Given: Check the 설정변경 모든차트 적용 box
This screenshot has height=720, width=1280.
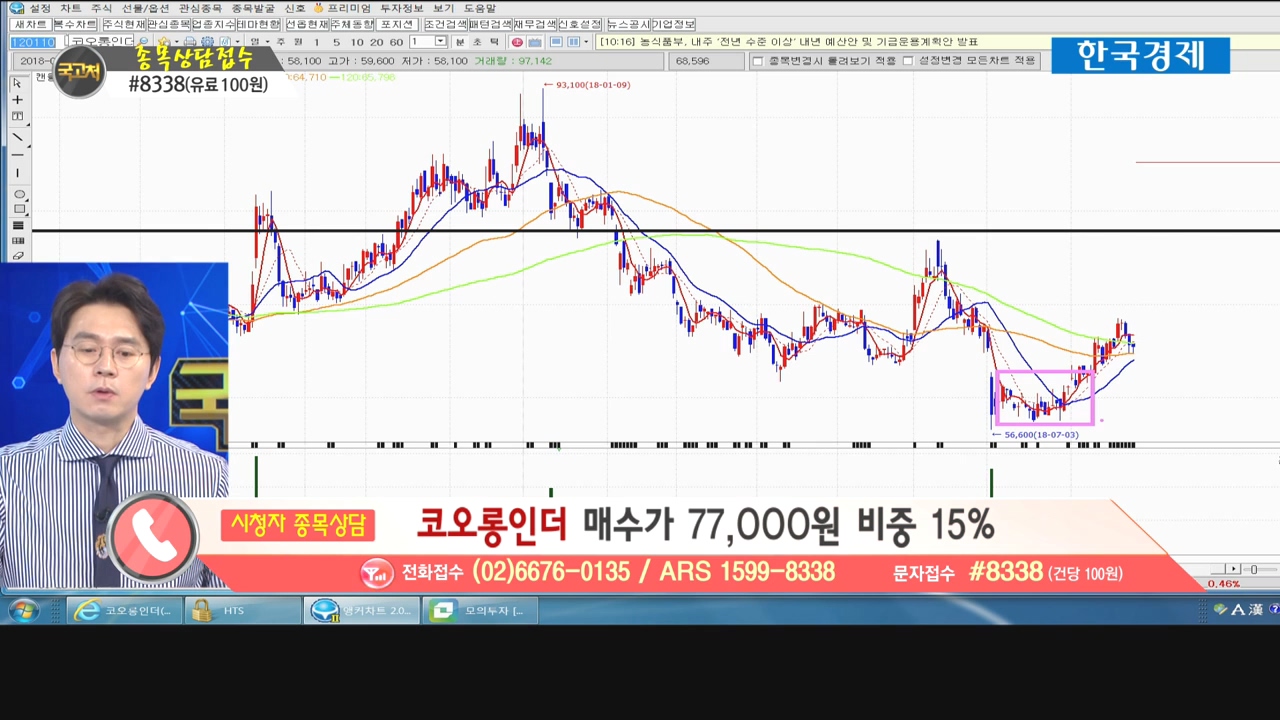Looking at the screenshot, I should click(908, 61).
